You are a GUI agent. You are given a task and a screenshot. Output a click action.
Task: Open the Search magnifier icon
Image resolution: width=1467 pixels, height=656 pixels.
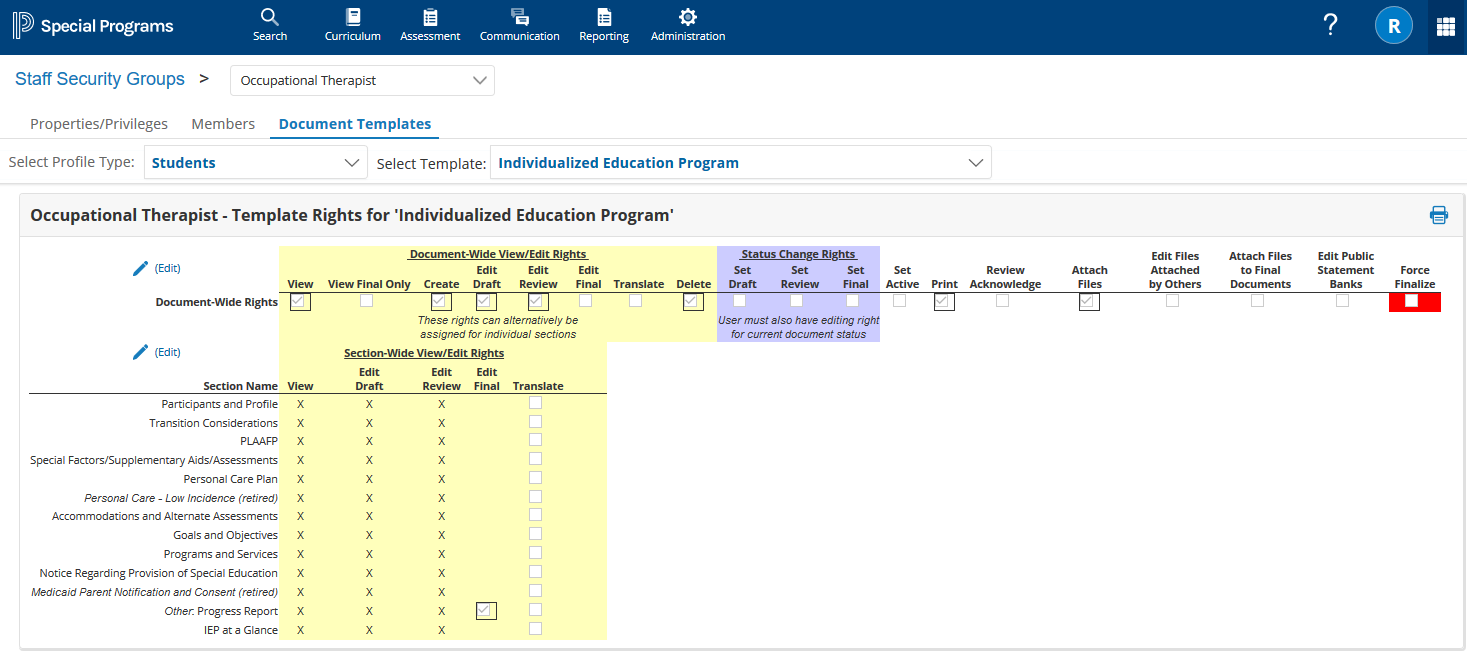269,18
